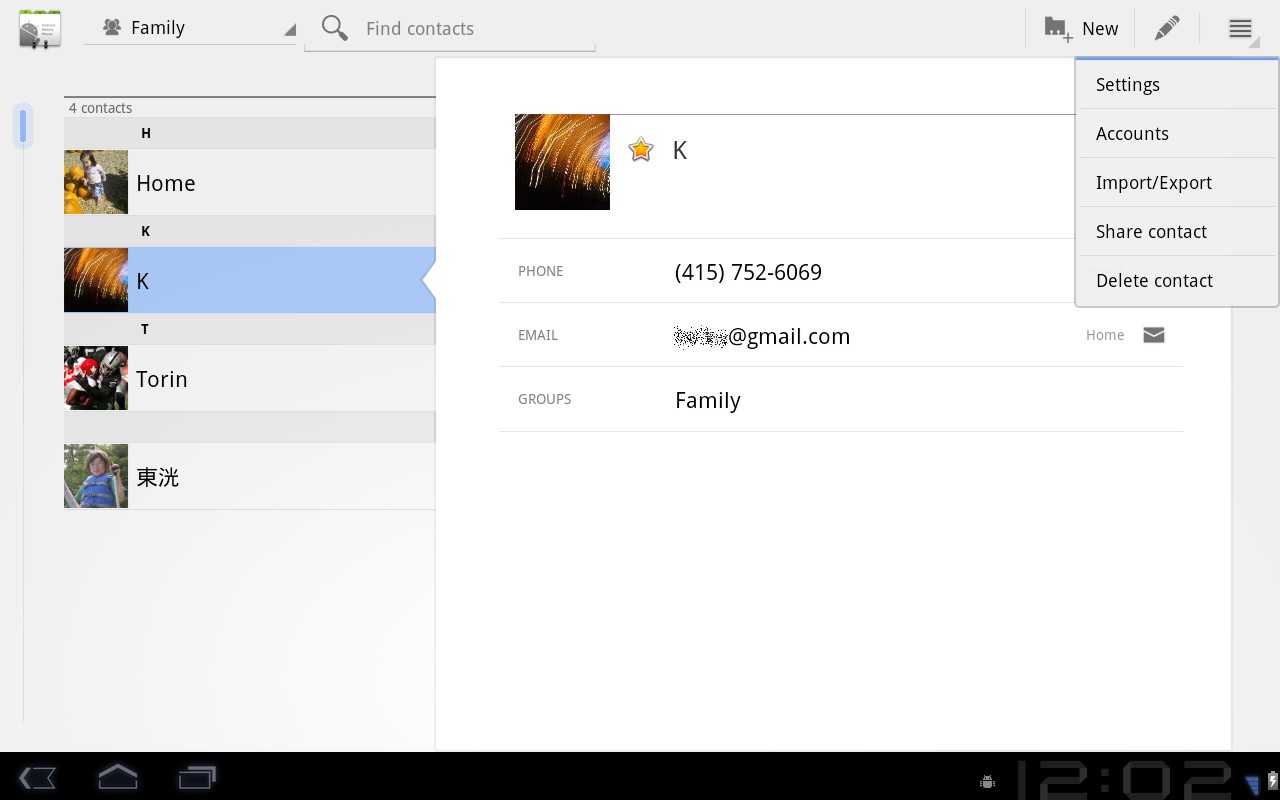This screenshot has height=800, width=1280.
Task: Choose Import/Export from the menu
Action: (x=1154, y=182)
